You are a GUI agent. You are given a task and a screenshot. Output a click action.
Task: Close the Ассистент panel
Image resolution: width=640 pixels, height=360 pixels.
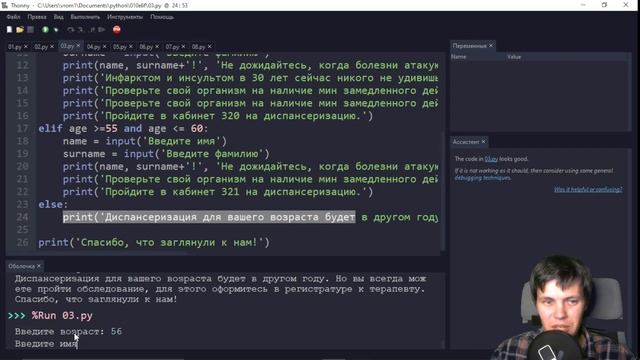(x=483, y=142)
